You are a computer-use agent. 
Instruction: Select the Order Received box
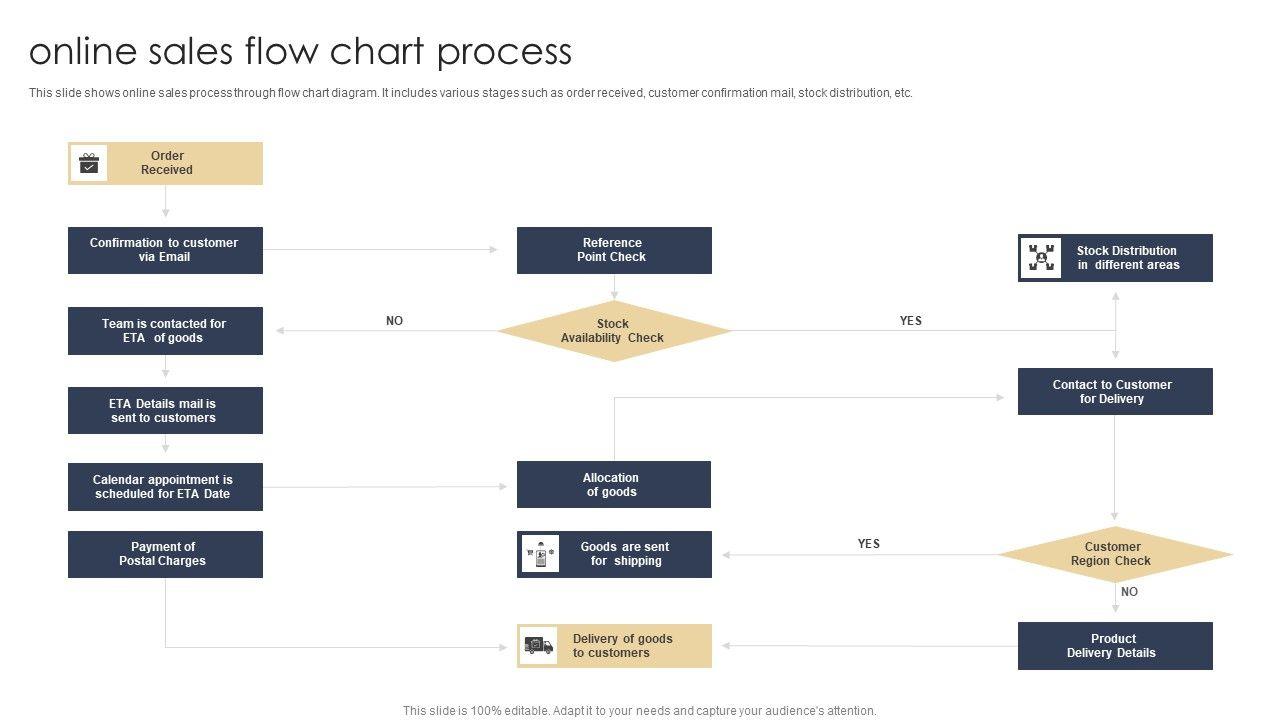pos(166,163)
